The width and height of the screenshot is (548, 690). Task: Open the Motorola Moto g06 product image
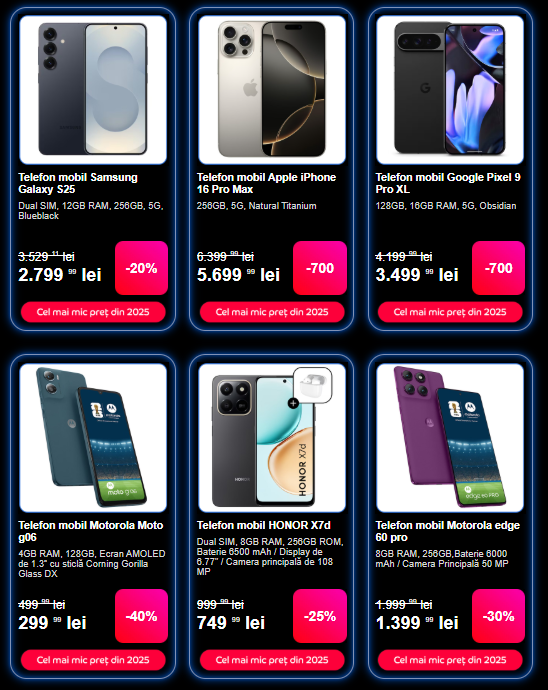pos(93,437)
